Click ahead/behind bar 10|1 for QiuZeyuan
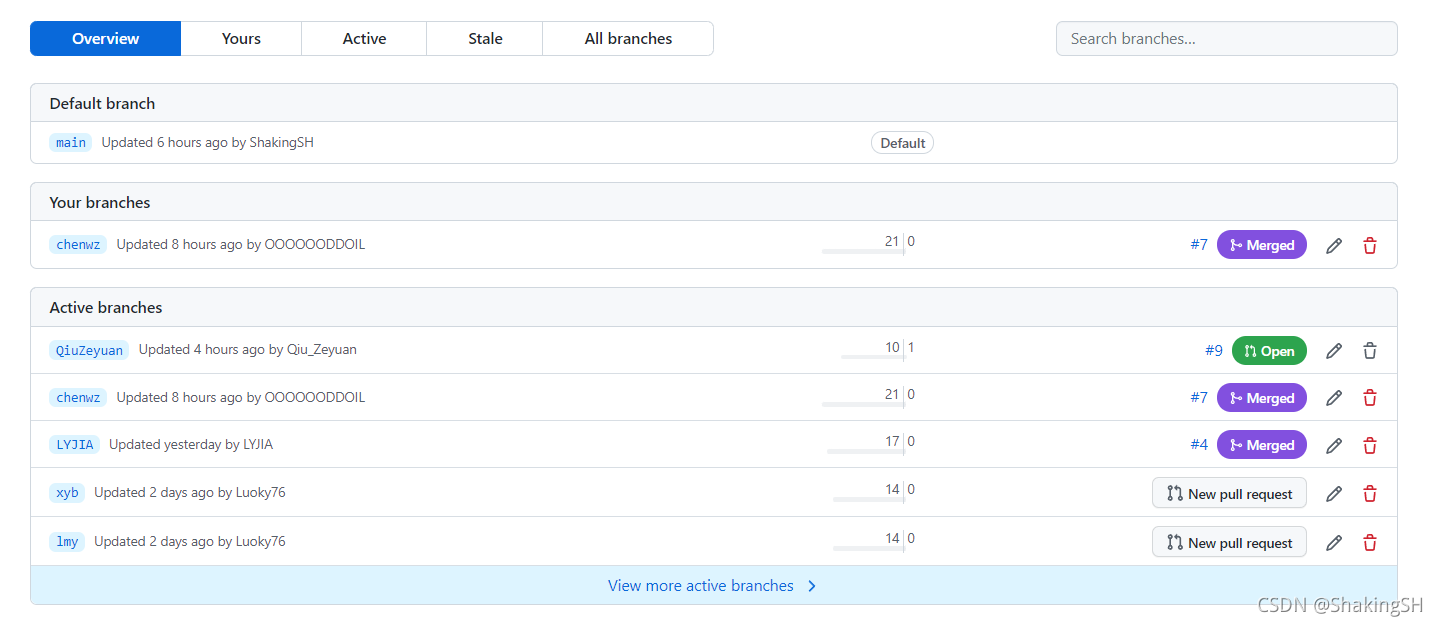The height and width of the screenshot is (626, 1438). coord(878,349)
